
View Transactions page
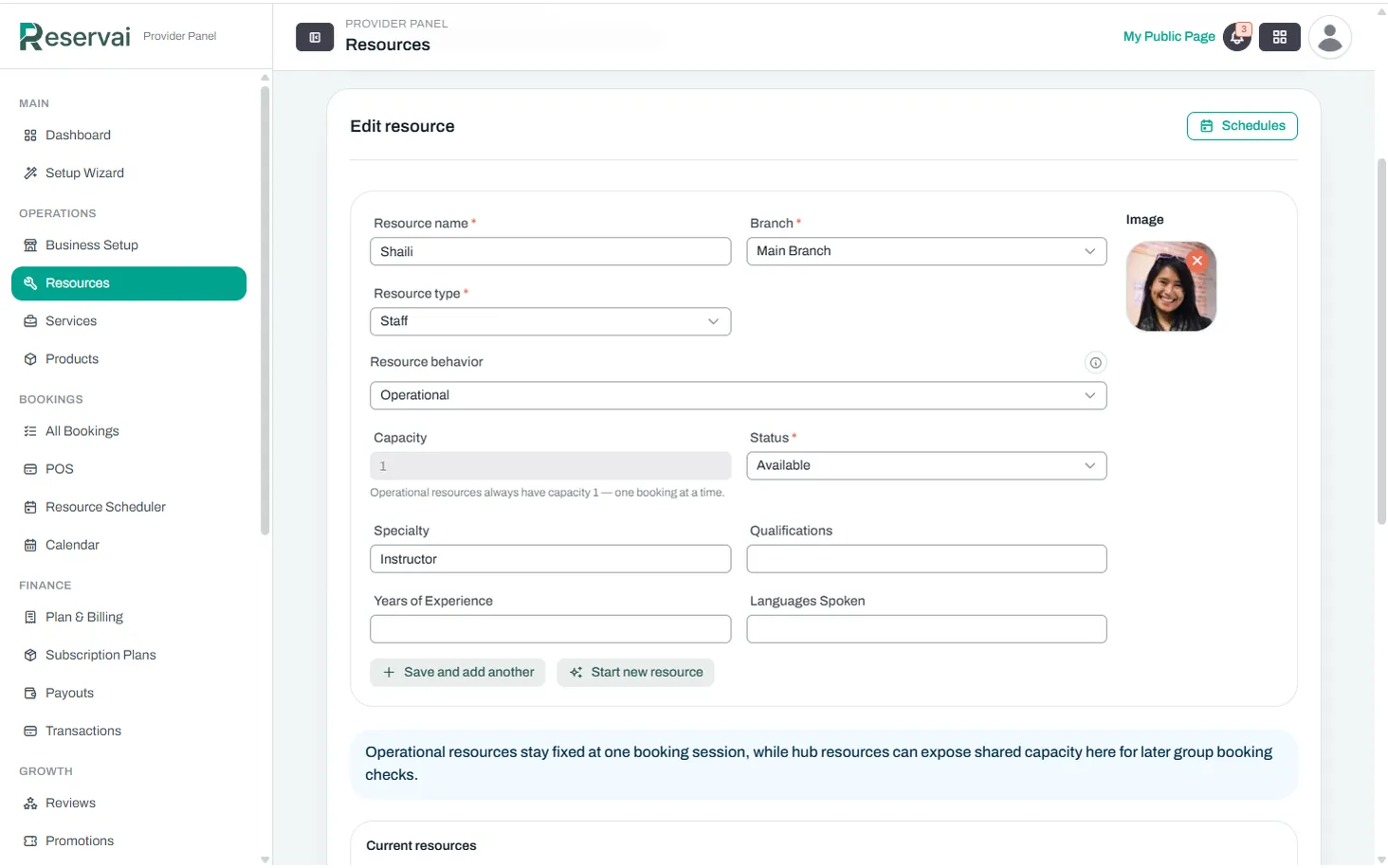[x=129, y=731]
